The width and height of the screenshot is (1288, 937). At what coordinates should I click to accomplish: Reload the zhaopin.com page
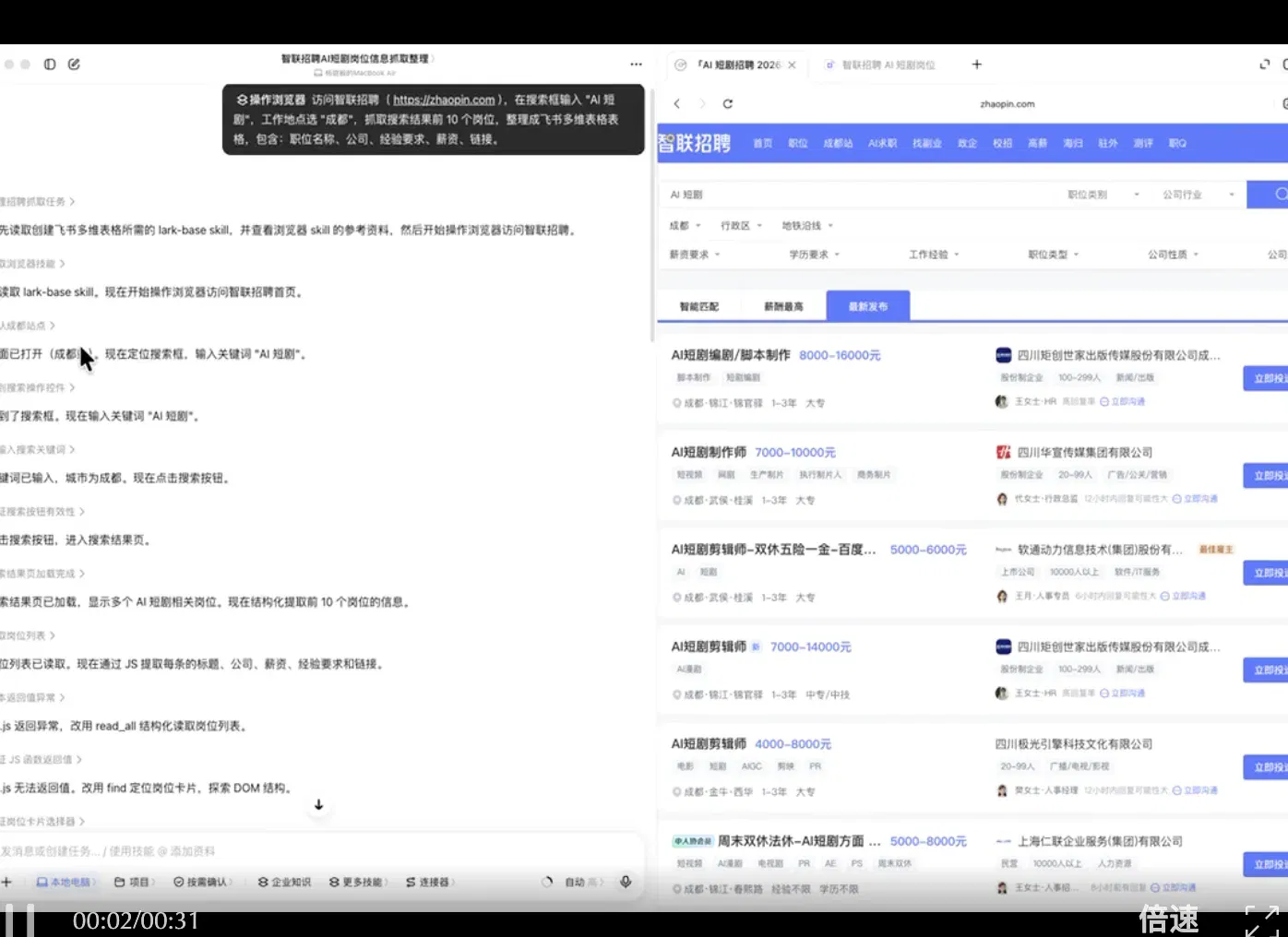pyautogui.click(x=727, y=104)
